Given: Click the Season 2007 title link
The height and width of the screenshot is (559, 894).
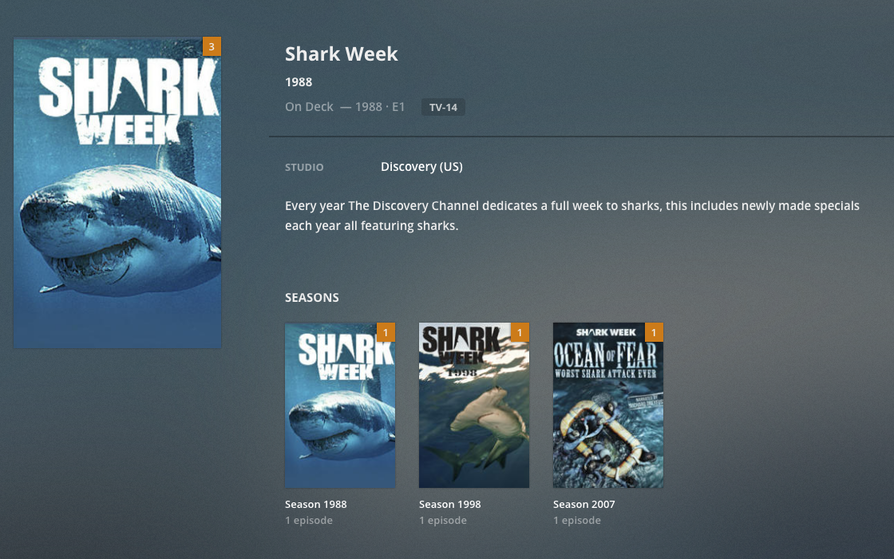Looking at the screenshot, I should pyautogui.click(x=584, y=504).
